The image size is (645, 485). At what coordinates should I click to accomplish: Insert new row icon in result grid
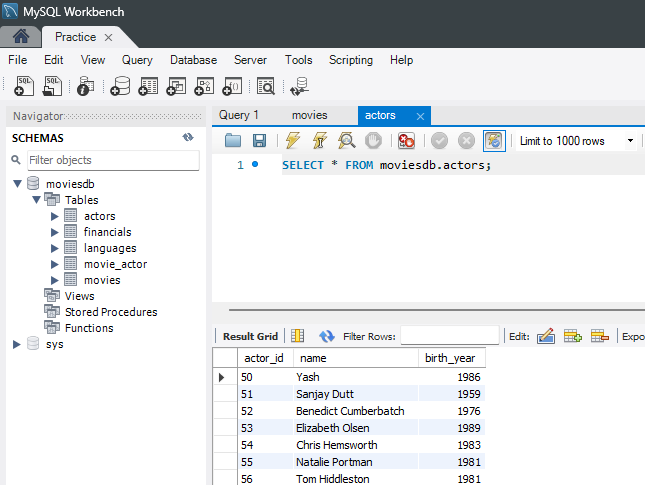click(573, 336)
